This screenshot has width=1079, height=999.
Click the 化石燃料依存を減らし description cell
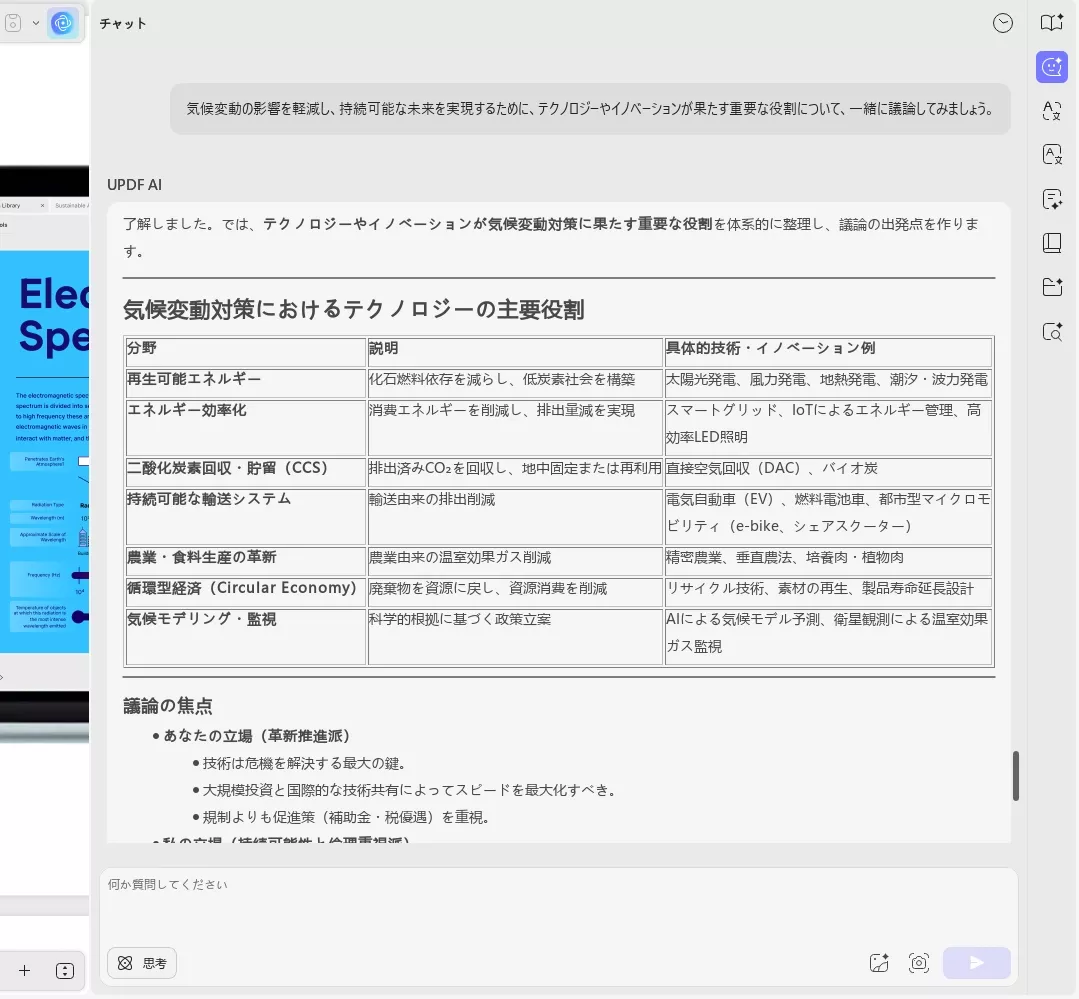515,383
